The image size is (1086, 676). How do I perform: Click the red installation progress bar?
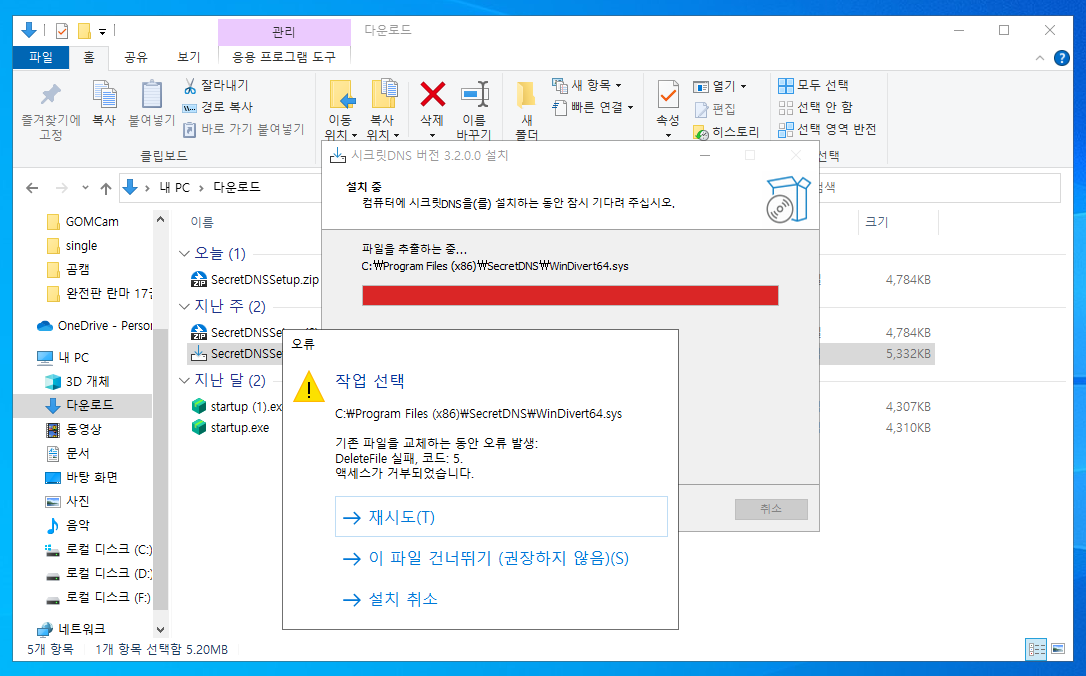569,295
